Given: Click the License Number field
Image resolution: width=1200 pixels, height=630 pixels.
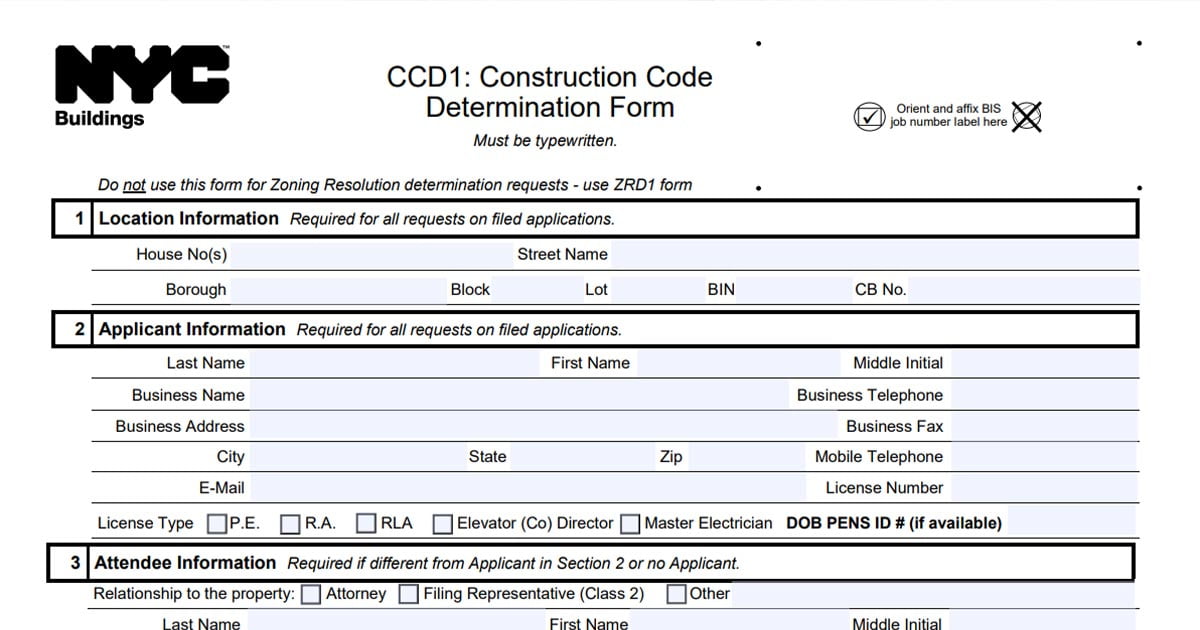Looking at the screenshot, I should click(x=1042, y=488).
